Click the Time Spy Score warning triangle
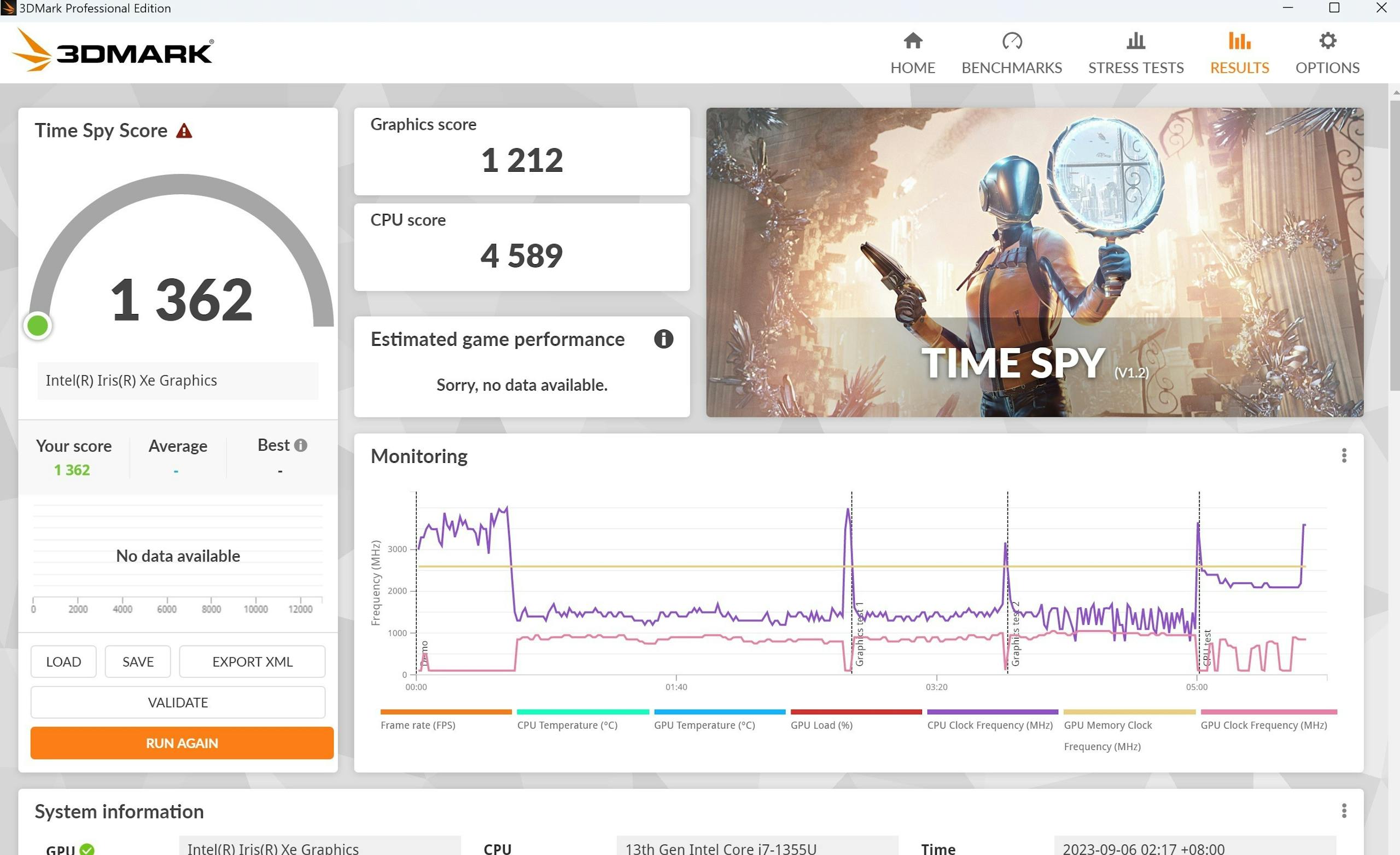Viewport: 1400px width, 855px height. click(x=184, y=131)
